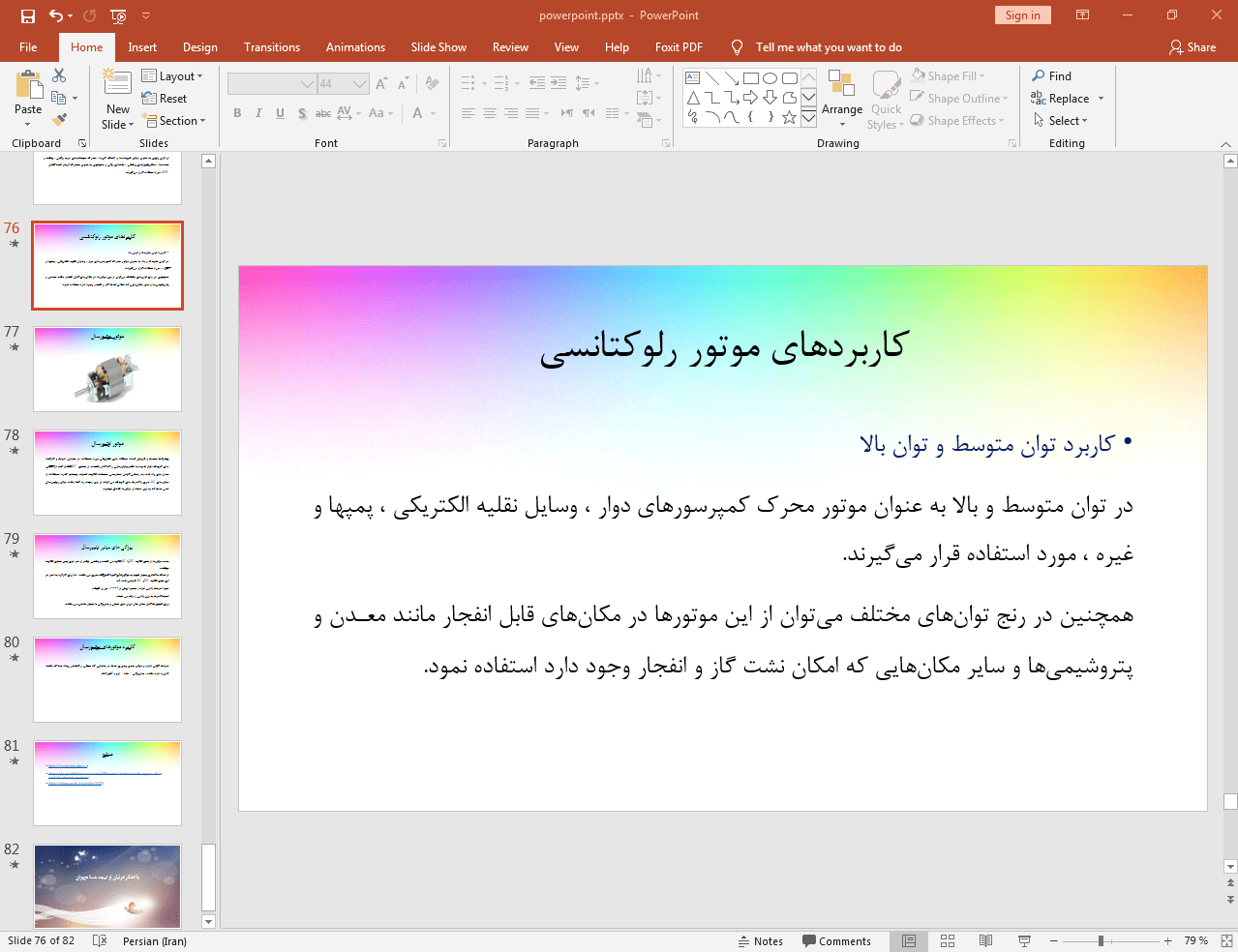Open the Transitions tab
This screenshot has height=952, width=1238.
(272, 46)
